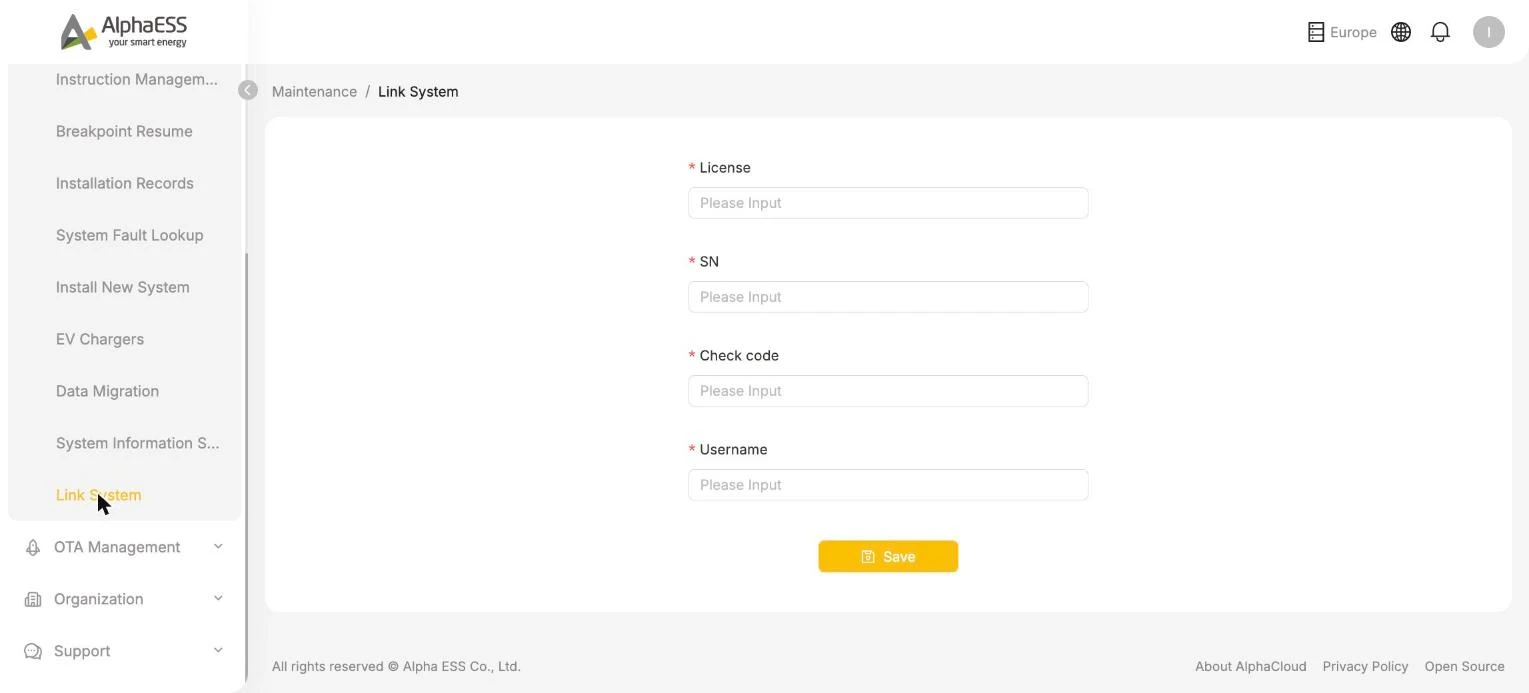This screenshot has width=1529, height=693.
Task: Click into the Check code field
Action: pyautogui.click(x=888, y=391)
